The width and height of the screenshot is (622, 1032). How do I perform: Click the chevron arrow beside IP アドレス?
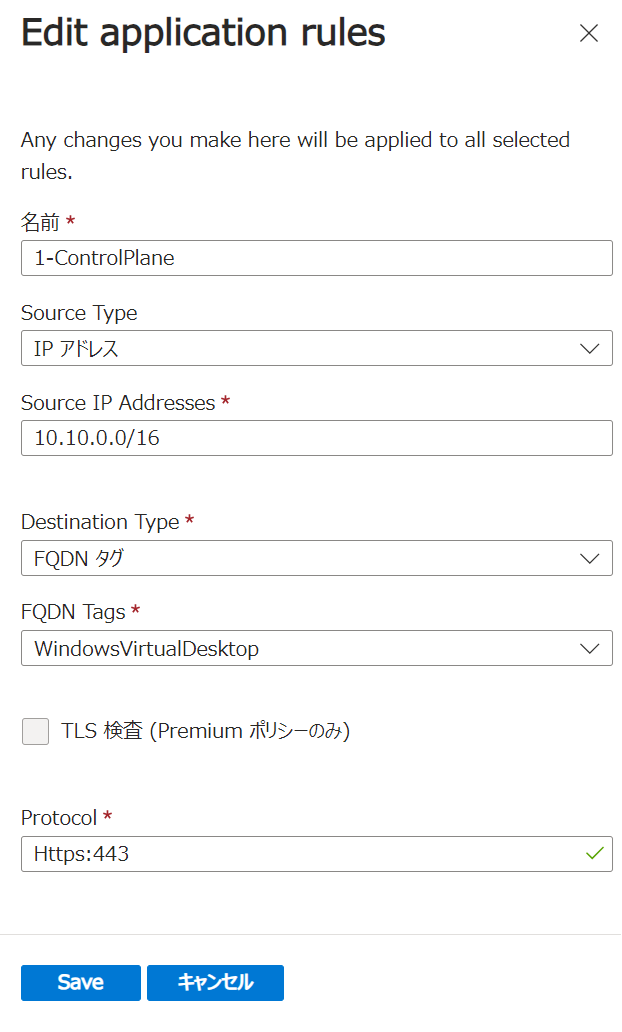(x=590, y=348)
